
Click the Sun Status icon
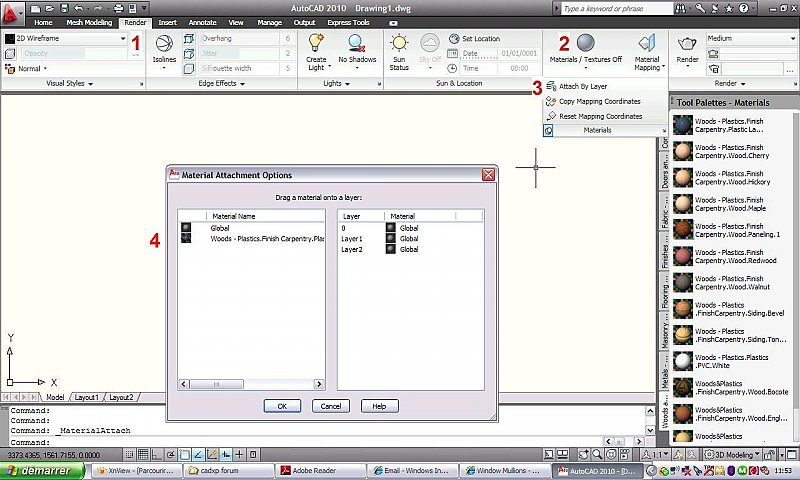[x=399, y=43]
